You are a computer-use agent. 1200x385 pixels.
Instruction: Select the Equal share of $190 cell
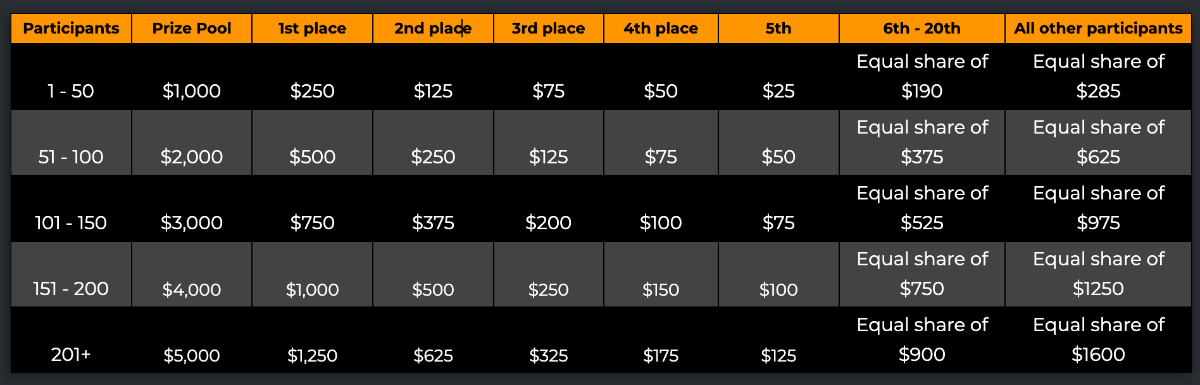pyautogui.click(x=922, y=76)
